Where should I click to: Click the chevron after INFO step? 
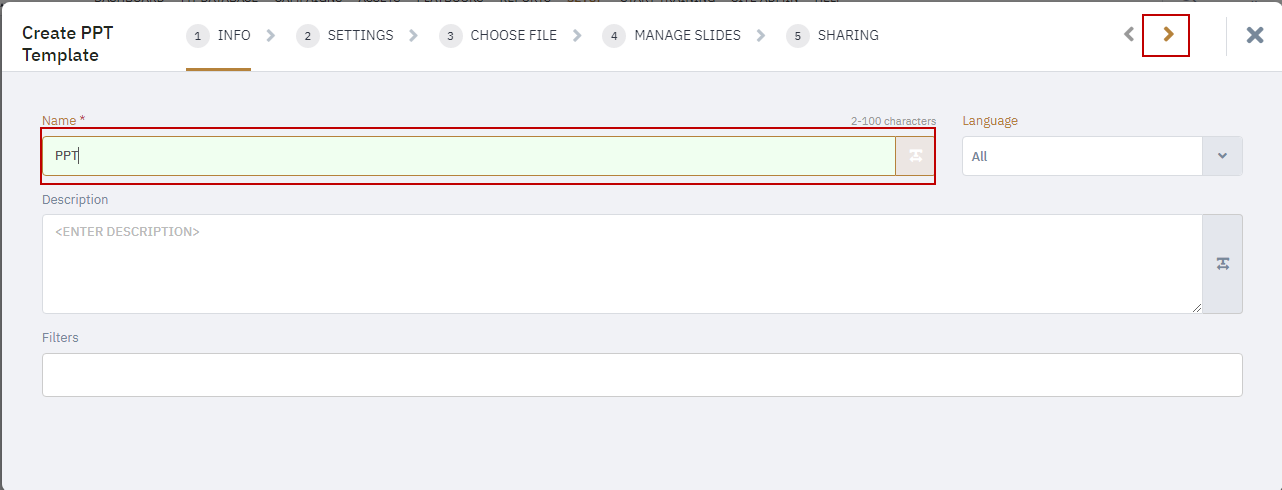[x=270, y=36]
